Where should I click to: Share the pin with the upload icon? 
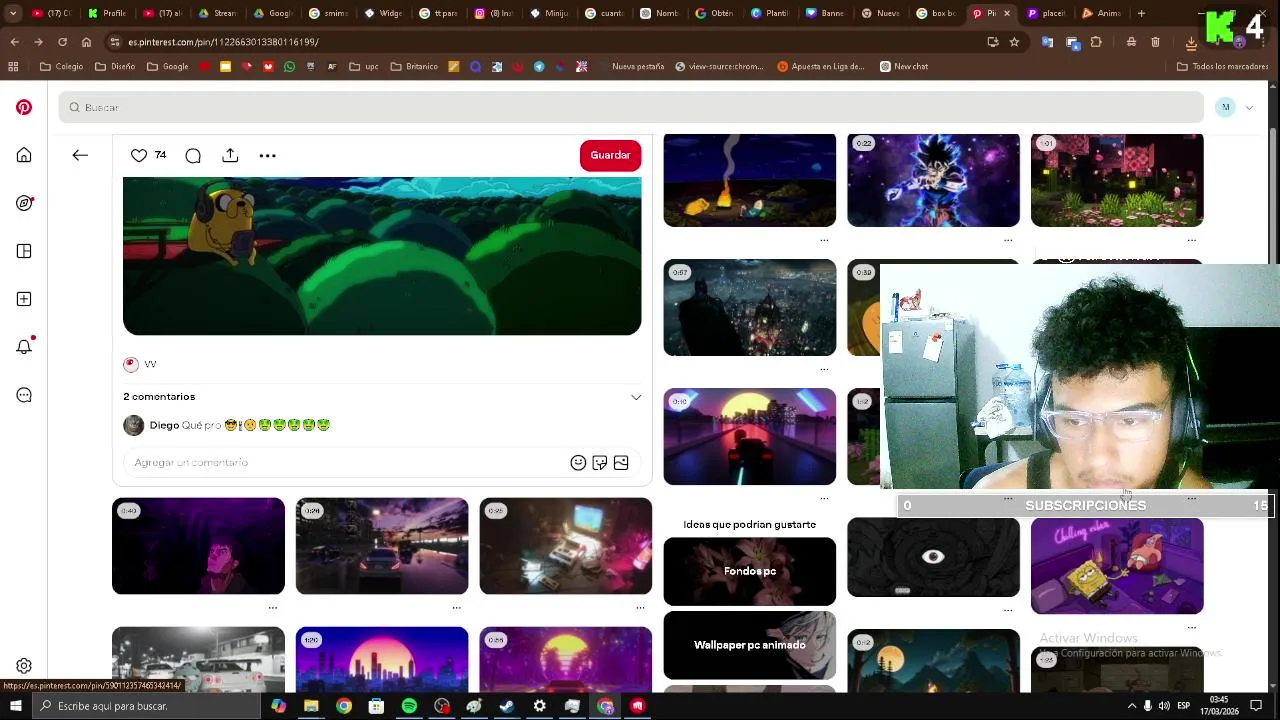pyautogui.click(x=230, y=155)
